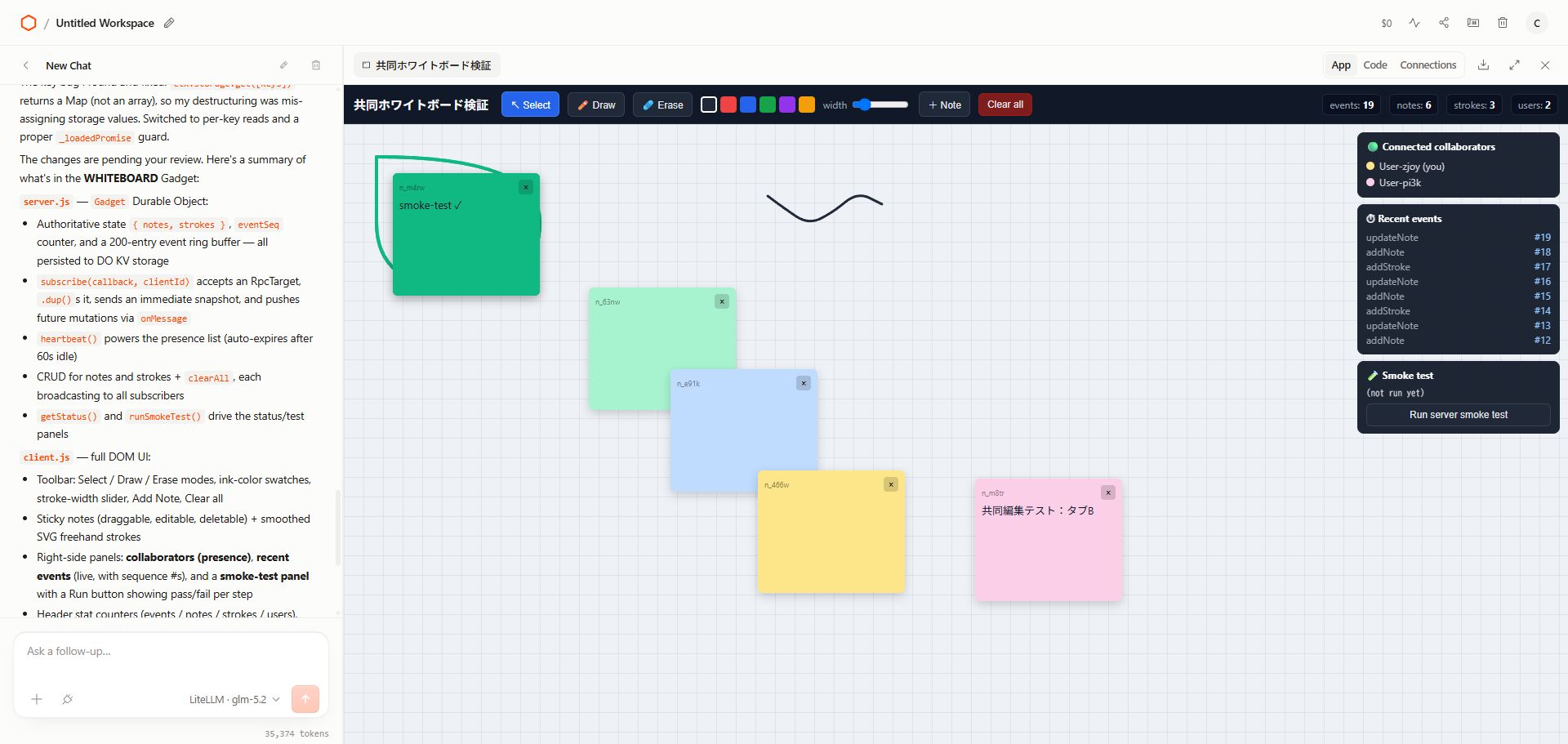1568x744 pixels.
Task: Click the Untitled Workspace title
Action: (x=105, y=23)
